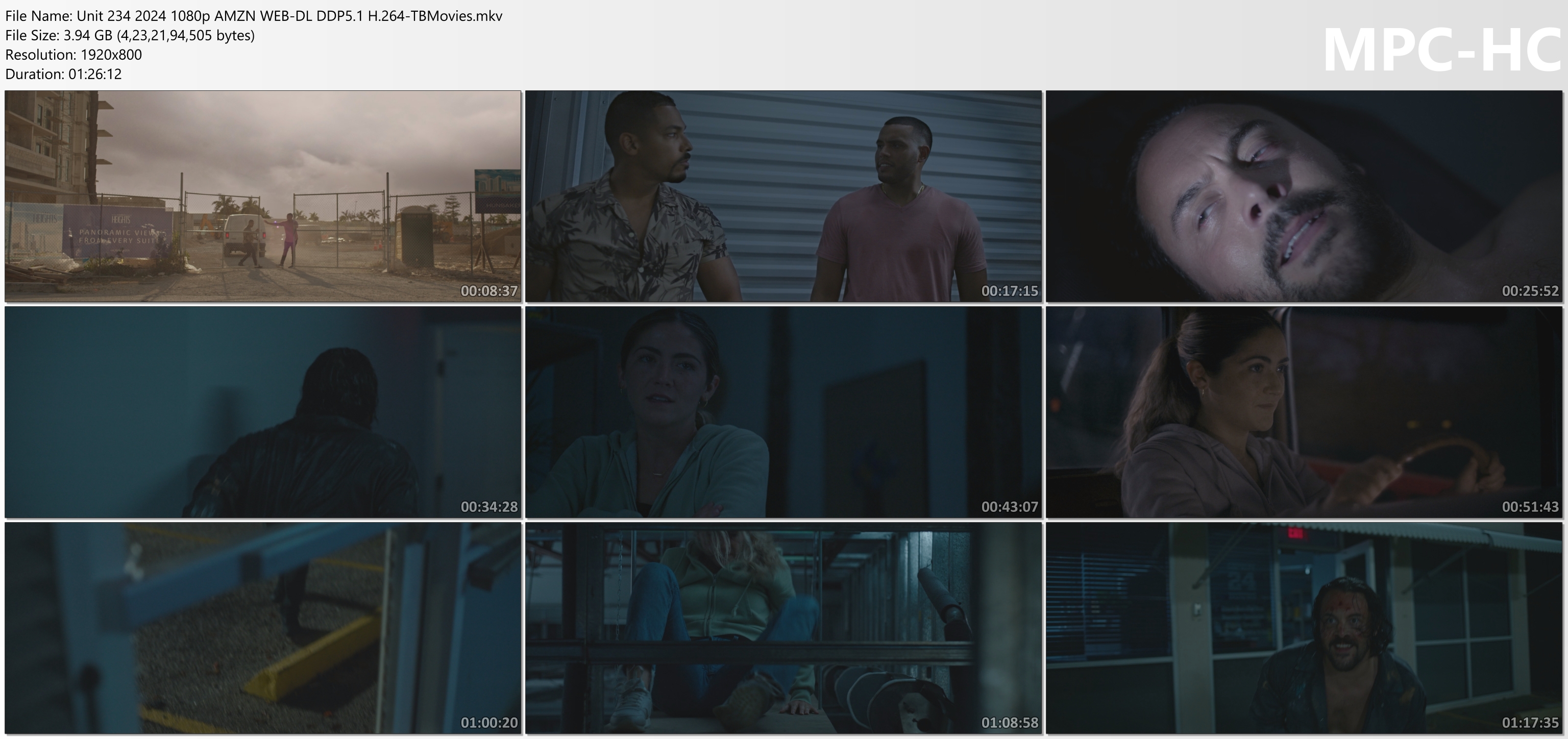
Task: Click the 00:43:07 timestamp label
Action: (x=1009, y=506)
